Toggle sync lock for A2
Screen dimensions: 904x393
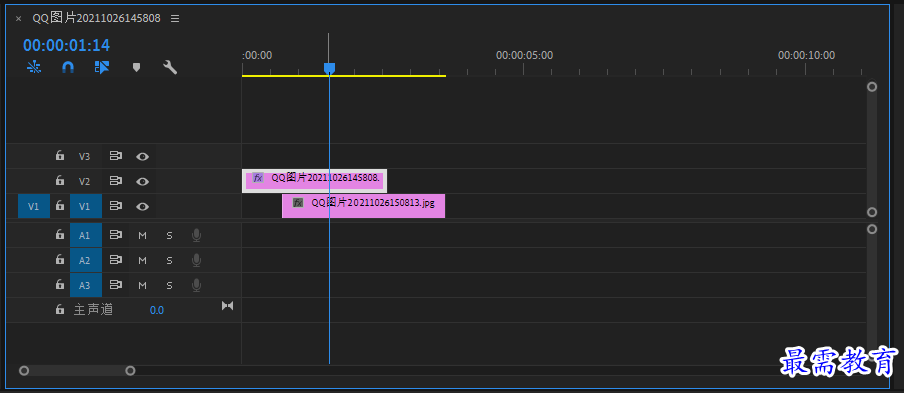[116, 260]
